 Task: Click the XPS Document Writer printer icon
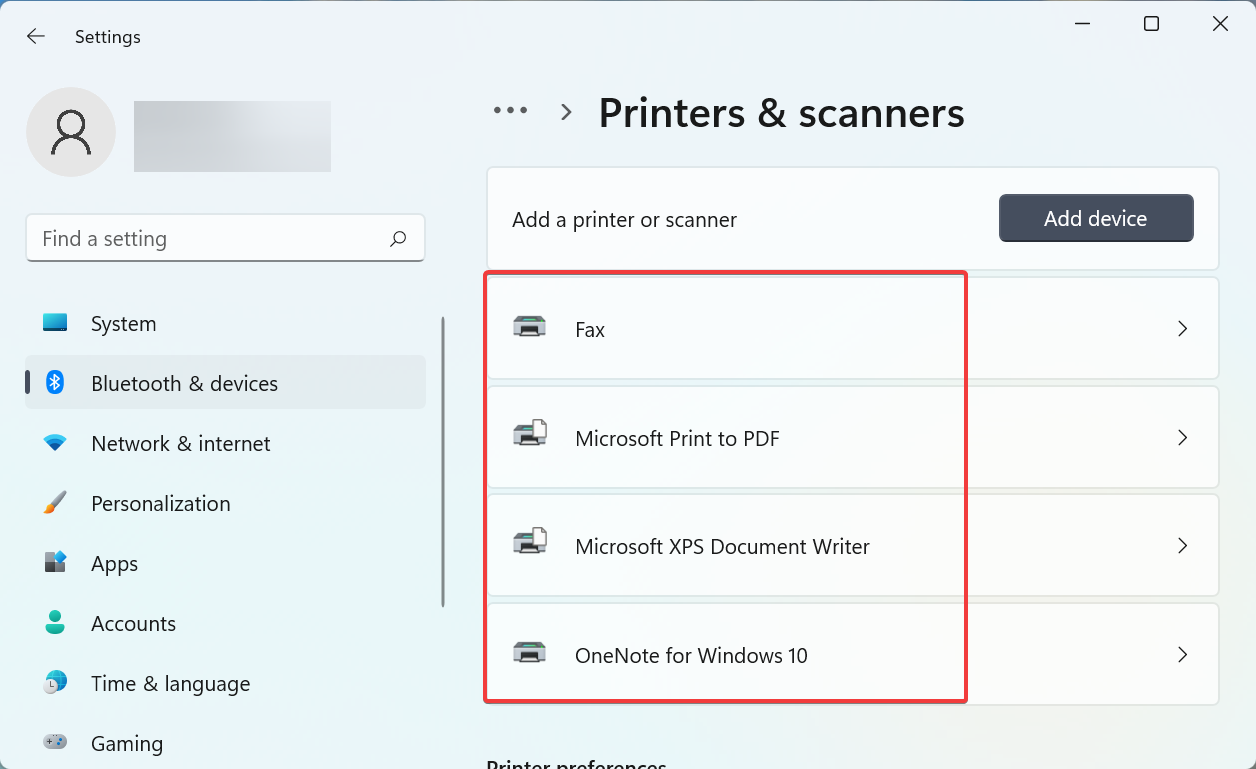click(530, 543)
